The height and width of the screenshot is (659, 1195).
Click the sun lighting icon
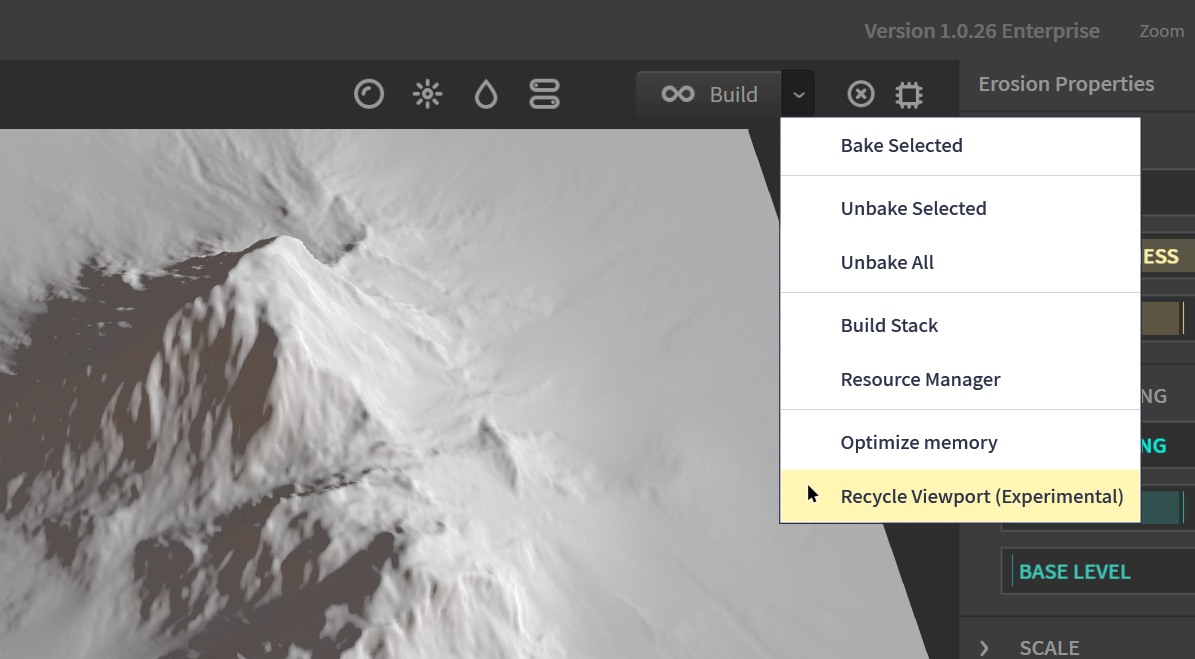pos(428,95)
